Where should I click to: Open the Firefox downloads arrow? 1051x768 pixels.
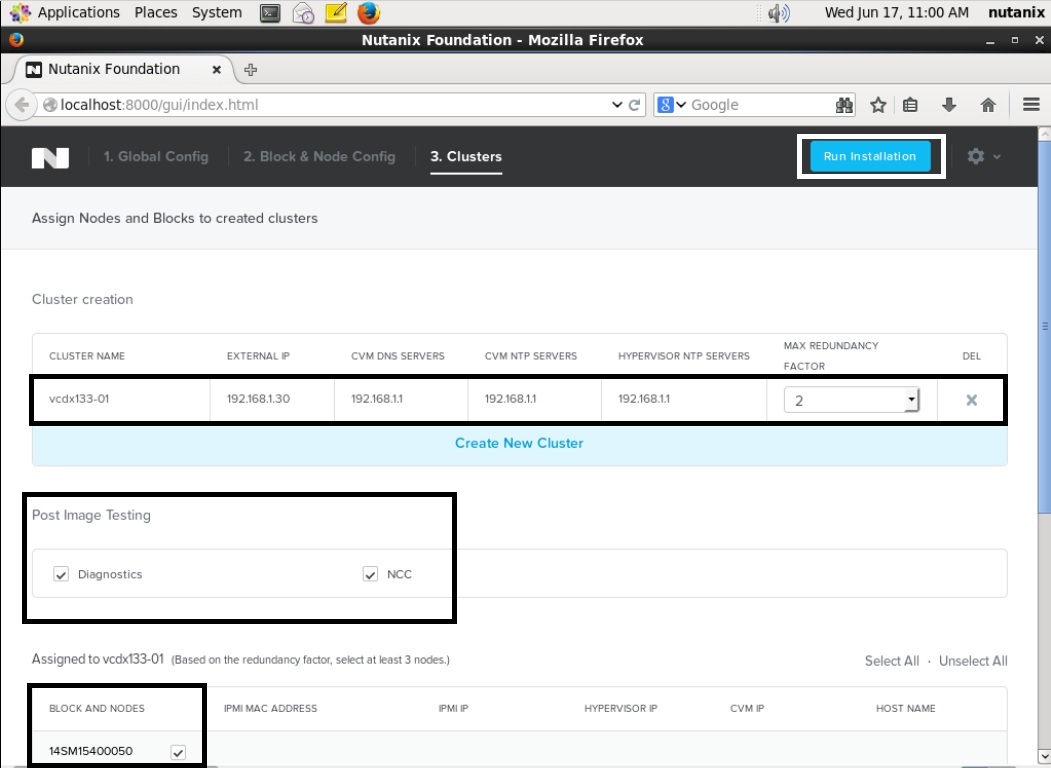949,105
